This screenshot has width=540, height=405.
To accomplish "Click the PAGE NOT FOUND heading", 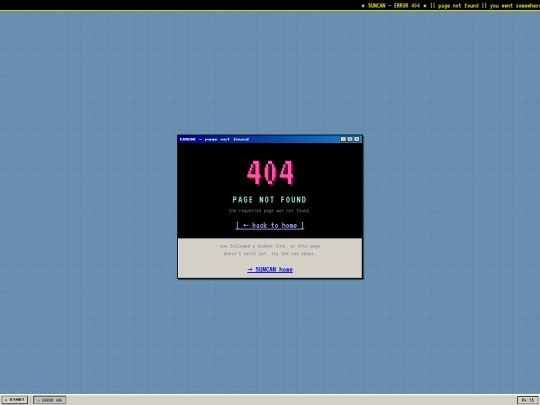I will pos(269,200).
